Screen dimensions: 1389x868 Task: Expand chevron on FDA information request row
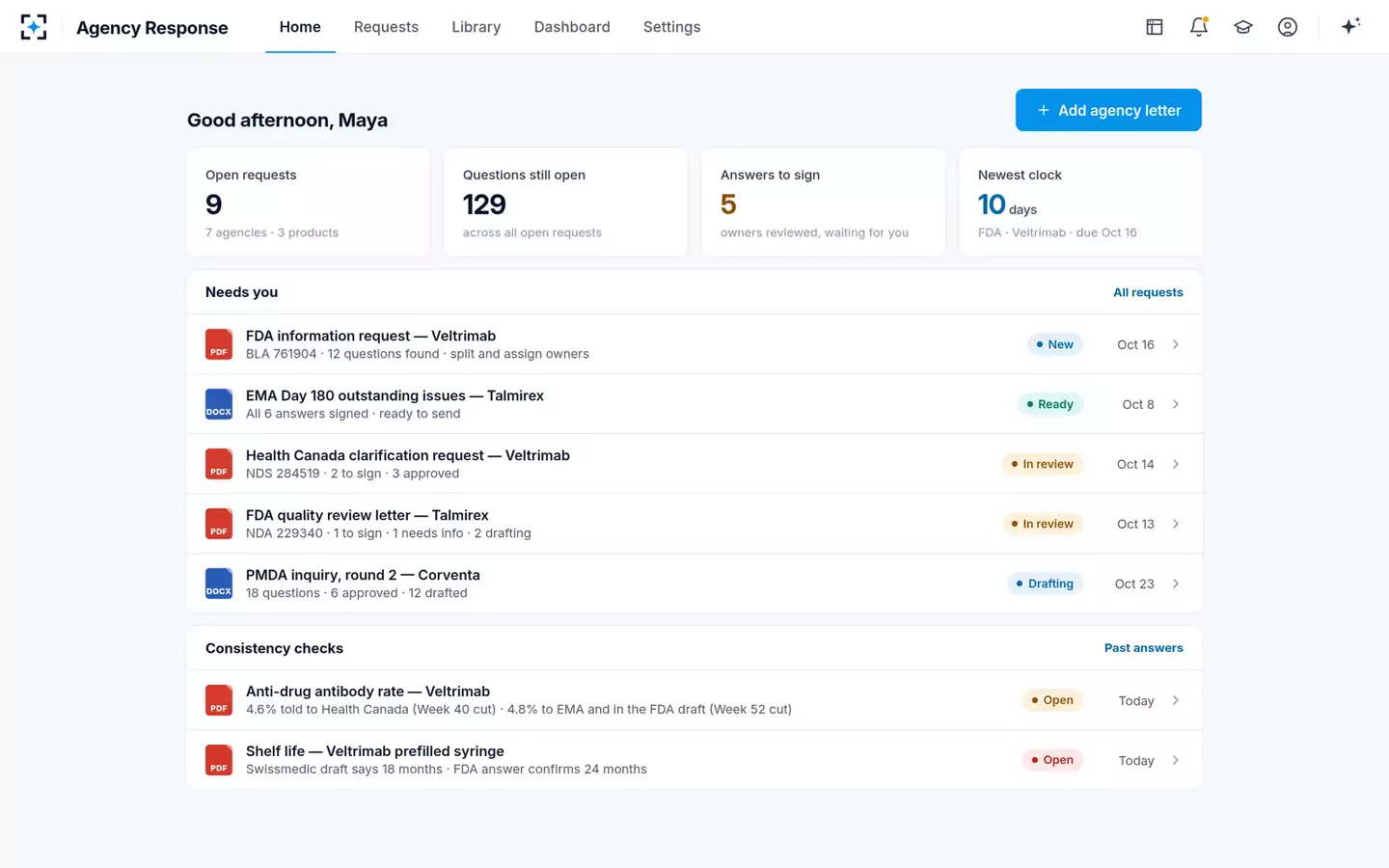[1176, 344]
